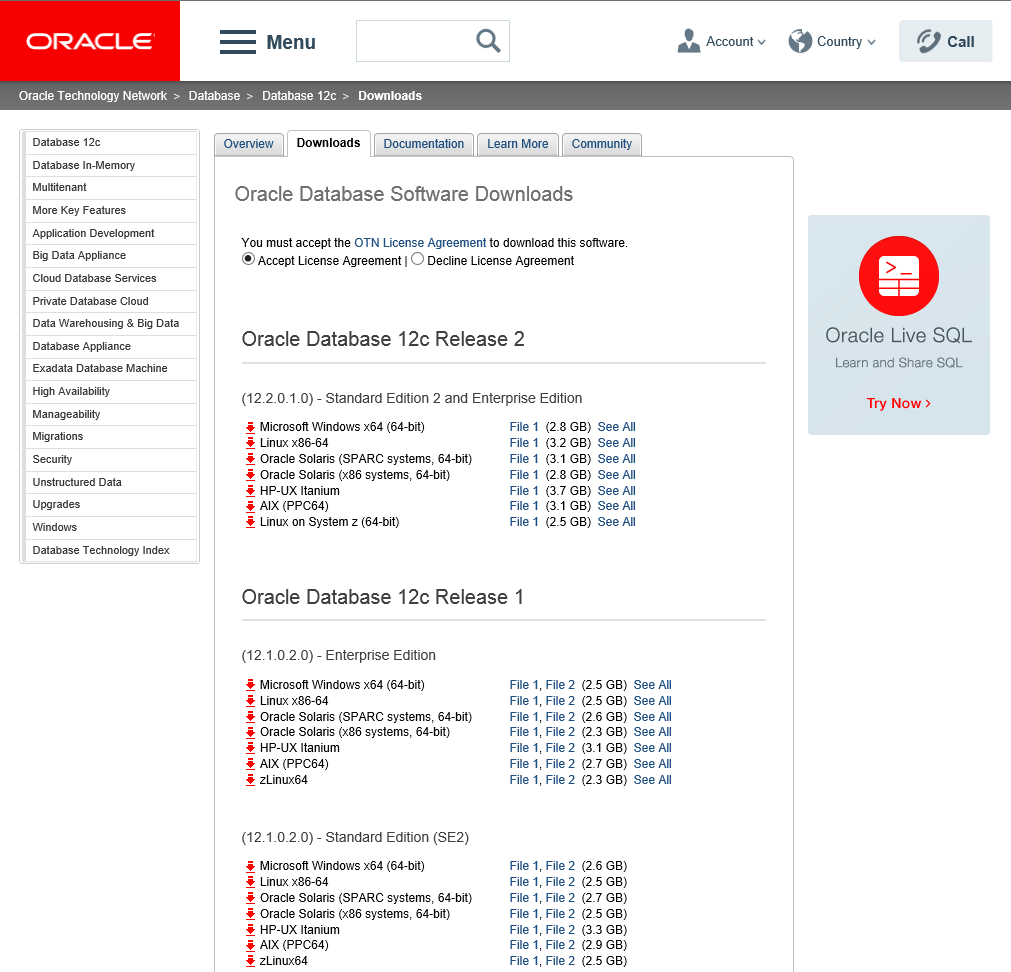This screenshot has height=972, width=1011.
Task: Click download arrow for SE2 Linux x86-64
Action: click(250, 882)
